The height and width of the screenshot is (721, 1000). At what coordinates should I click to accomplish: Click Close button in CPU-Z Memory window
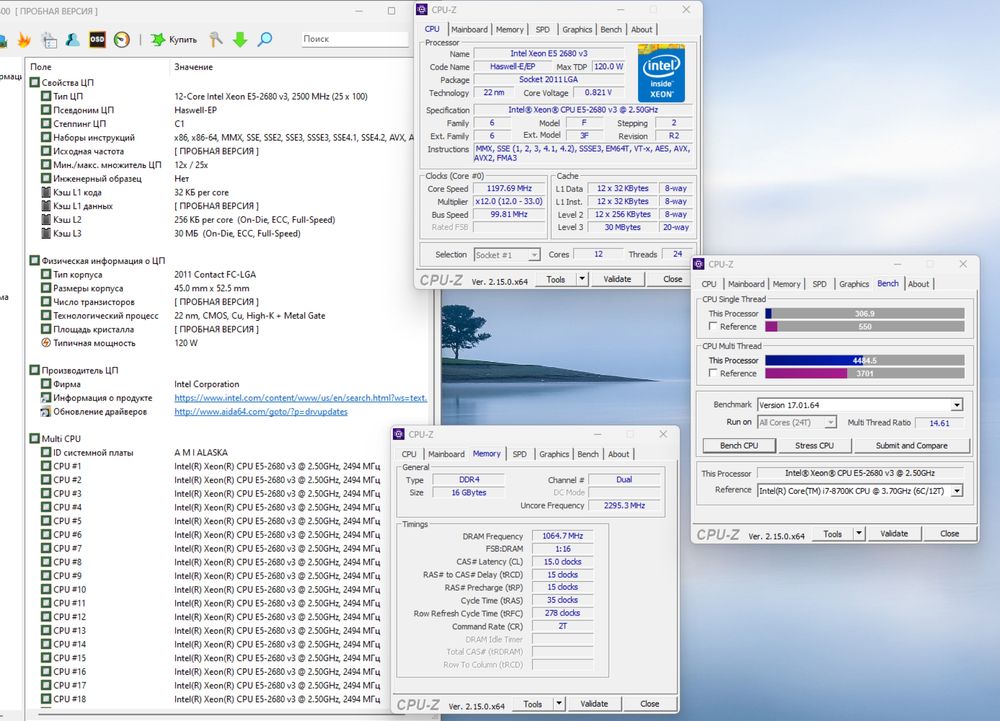pyautogui.click(x=649, y=704)
